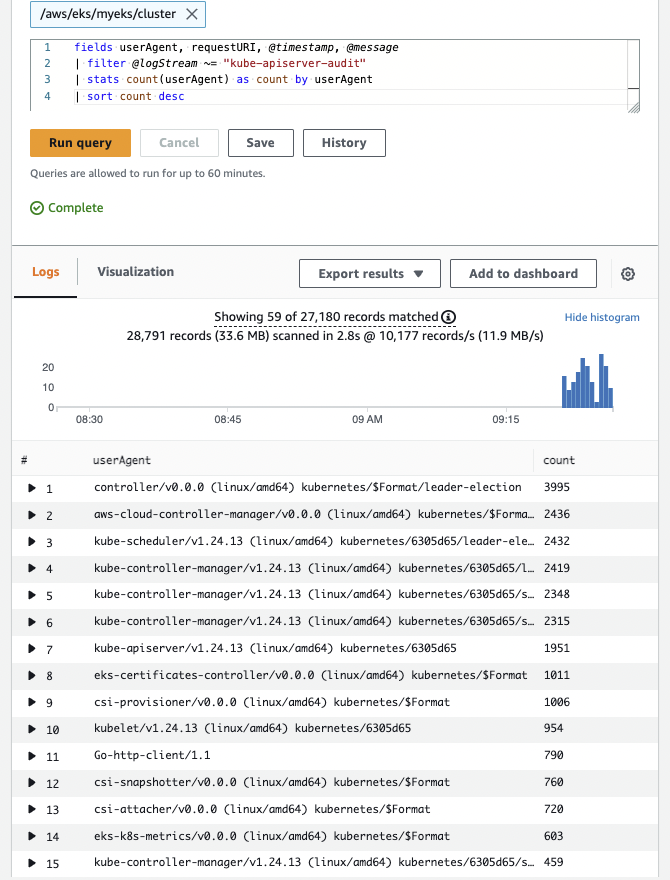Screen dimensions: 670x880
Task: Select count value 3995
Action: point(557,487)
